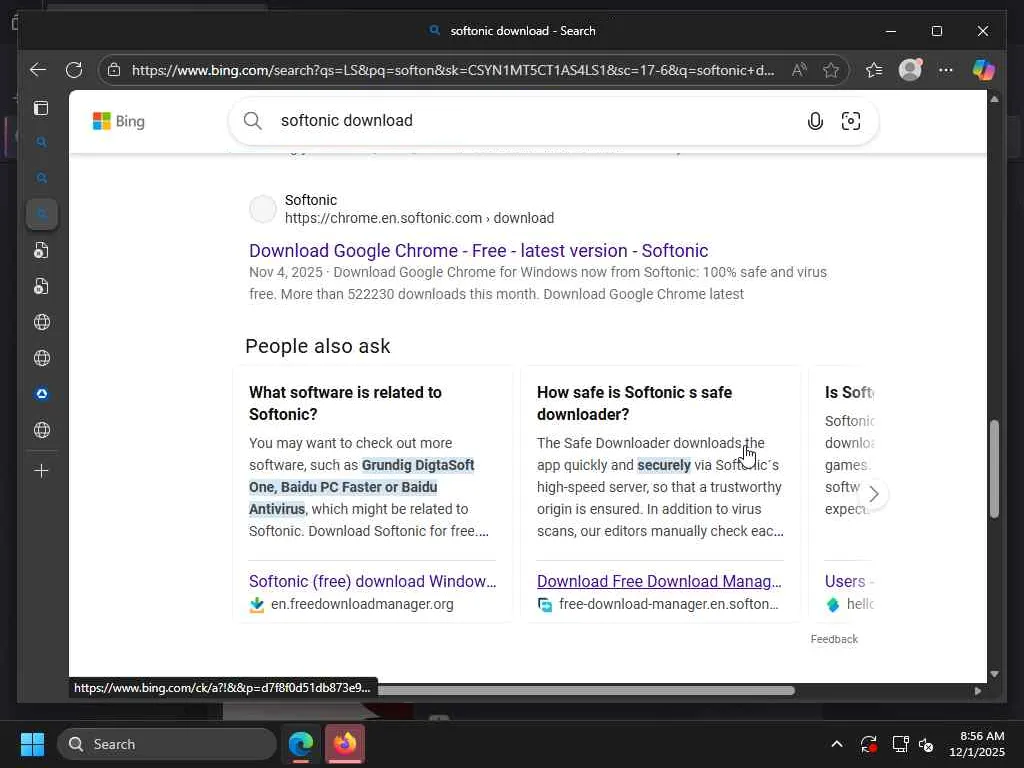Image resolution: width=1024 pixels, height=768 pixels.
Task: Start voice search with microphone
Action: pyautogui.click(x=815, y=121)
